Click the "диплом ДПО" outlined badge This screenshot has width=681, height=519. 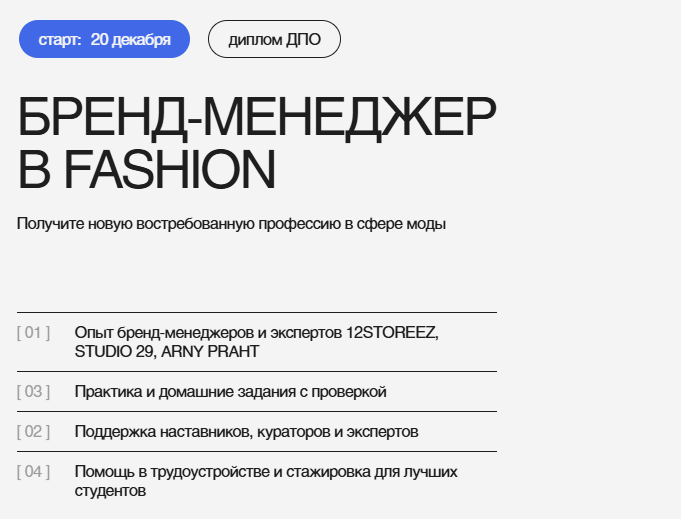(x=274, y=39)
